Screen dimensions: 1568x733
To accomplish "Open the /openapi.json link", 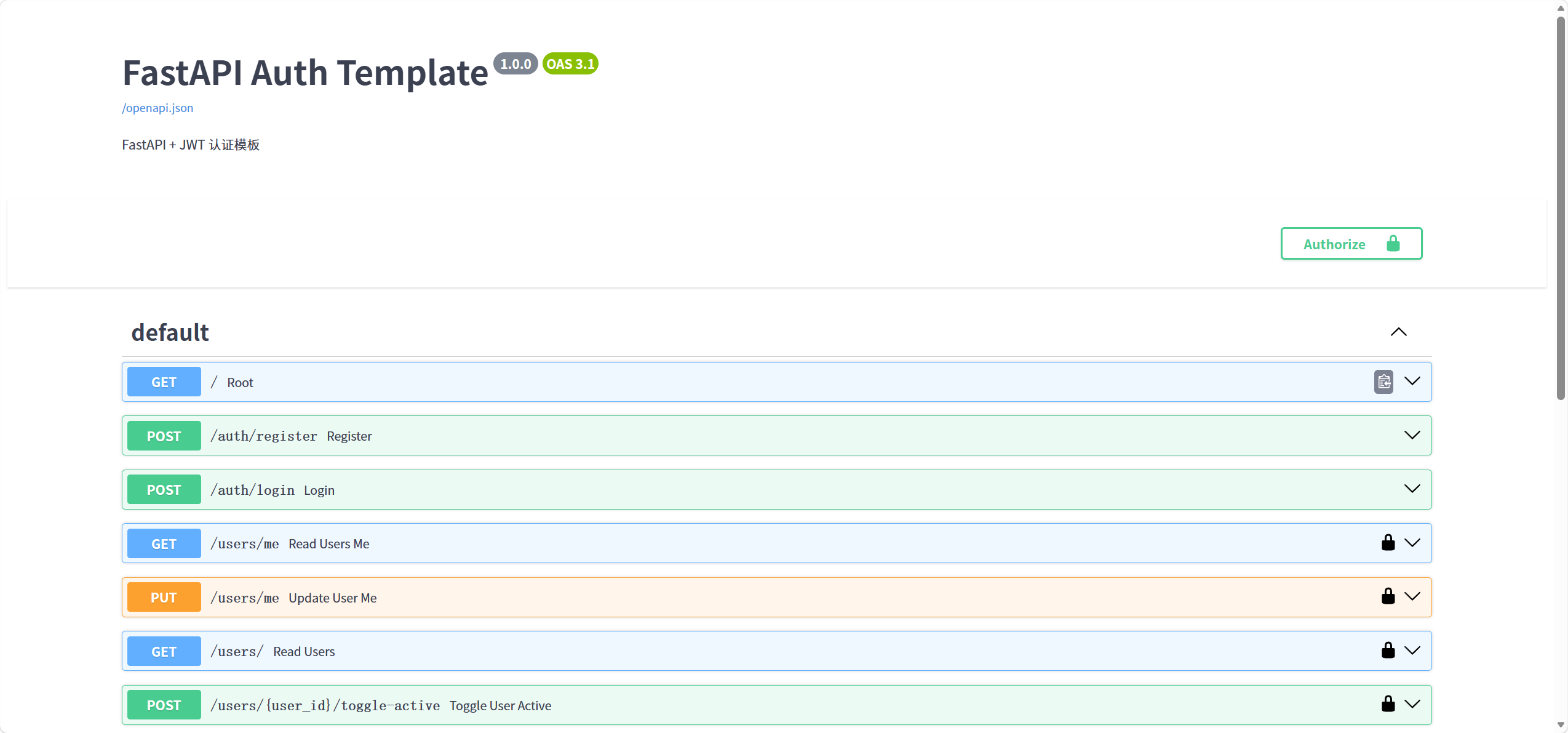I will tap(157, 108).
